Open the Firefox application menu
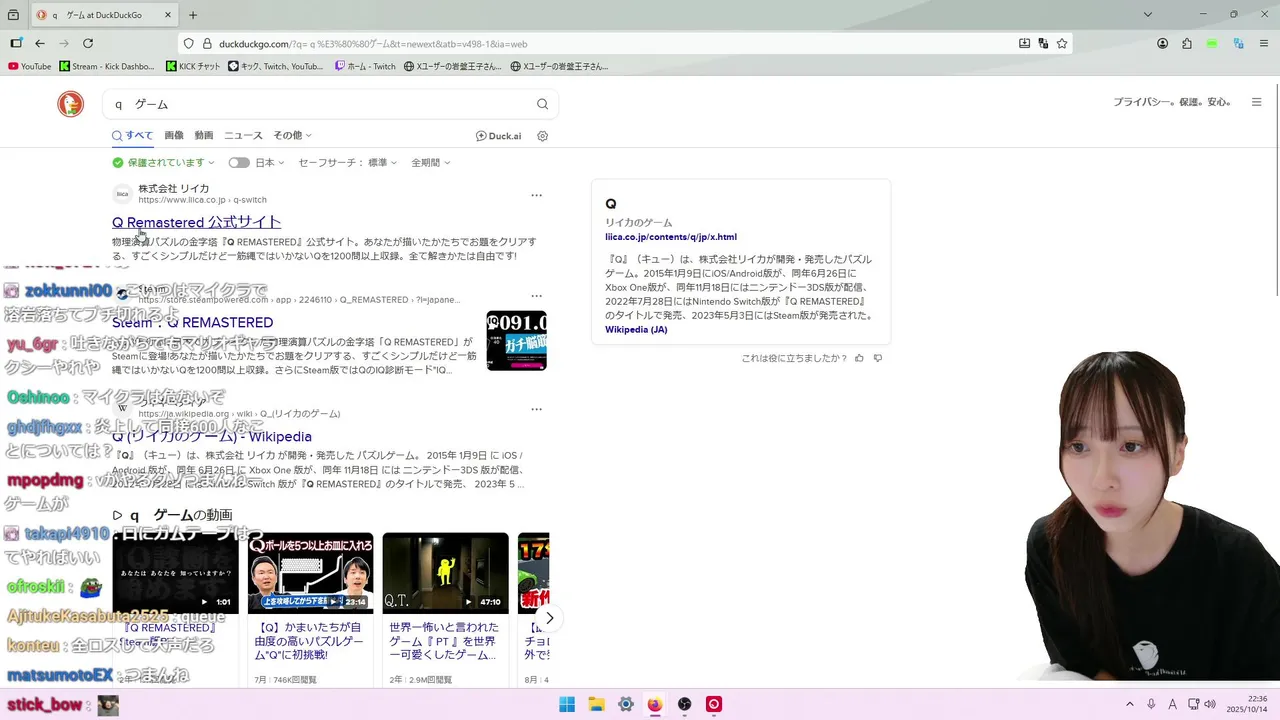The height and width of the screenshot is (720, 1280). click(1263, 44)
